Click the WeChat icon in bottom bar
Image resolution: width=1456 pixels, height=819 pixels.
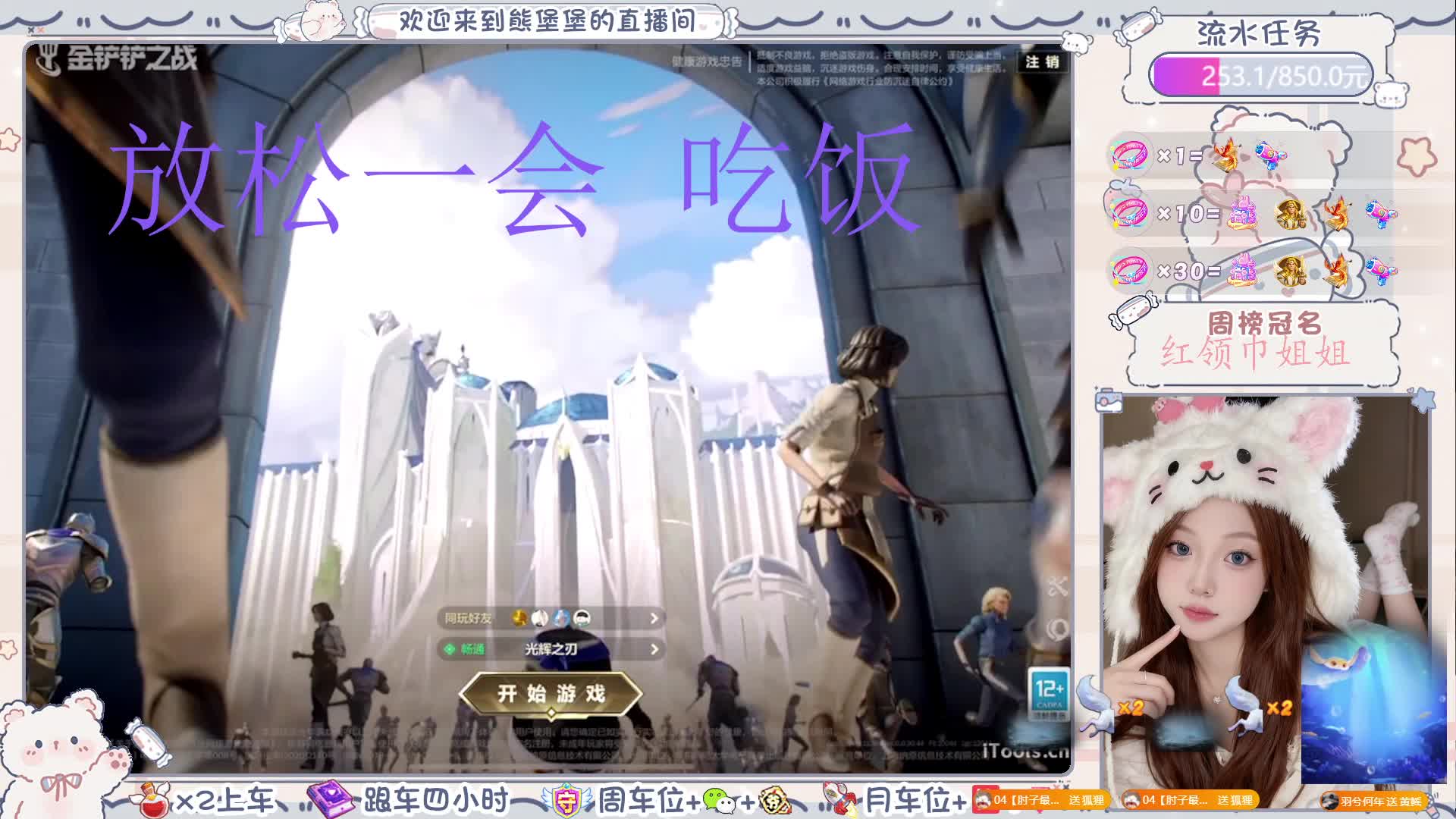pos(717,800)
